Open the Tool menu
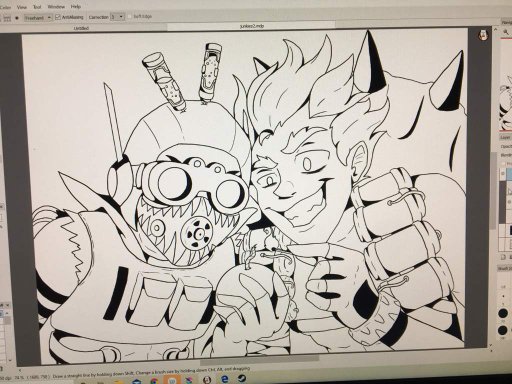The width and height of the screenshot is (512, 384). 37,7
